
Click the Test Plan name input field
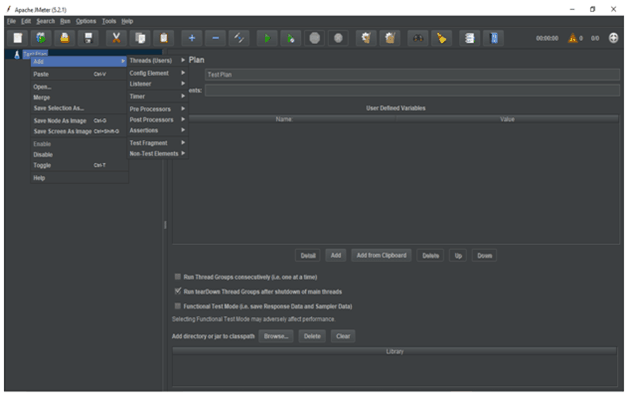pyautogui.click(x=412, y=74)
